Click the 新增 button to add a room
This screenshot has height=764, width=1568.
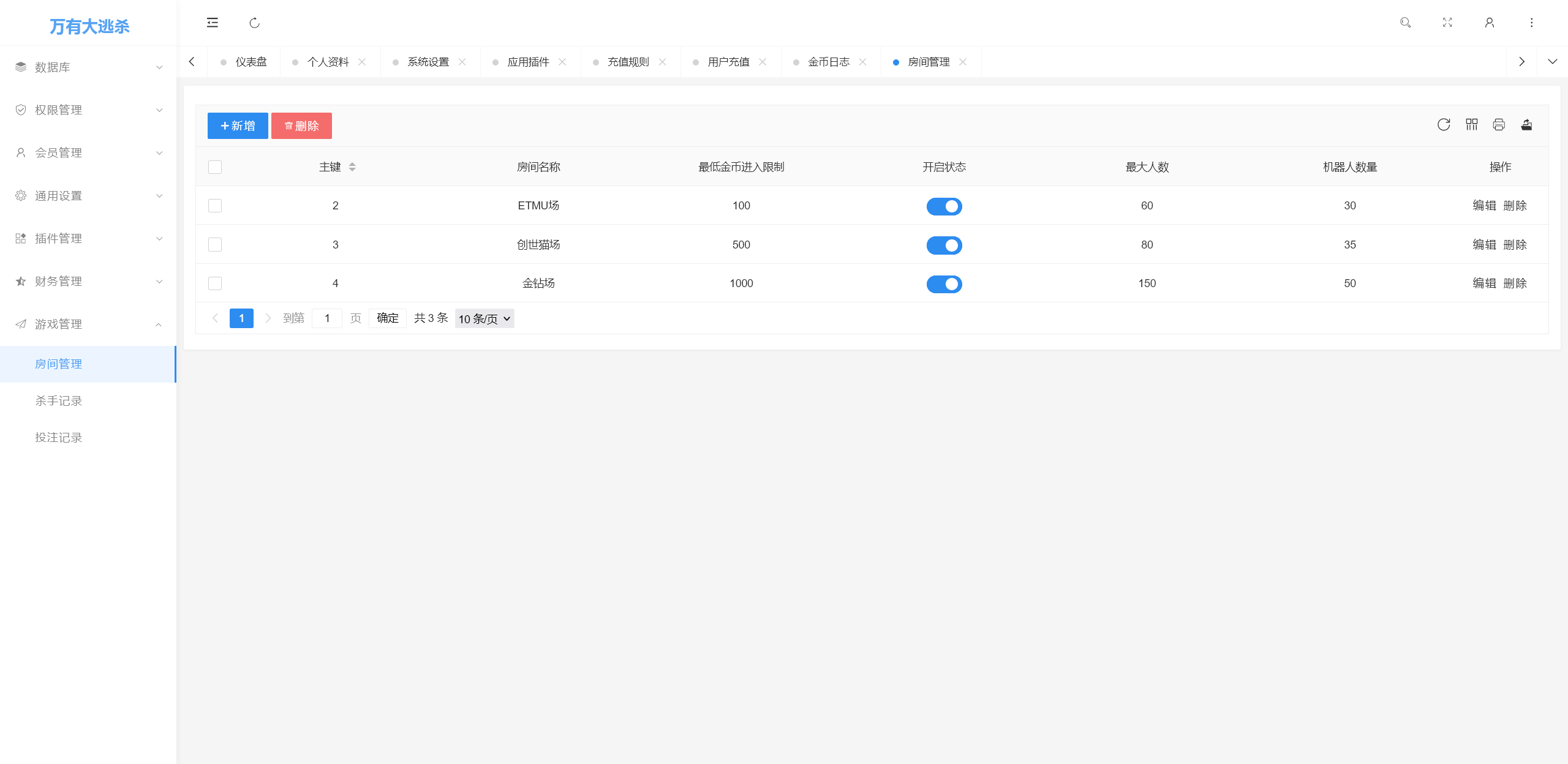[x=237, y=125]
